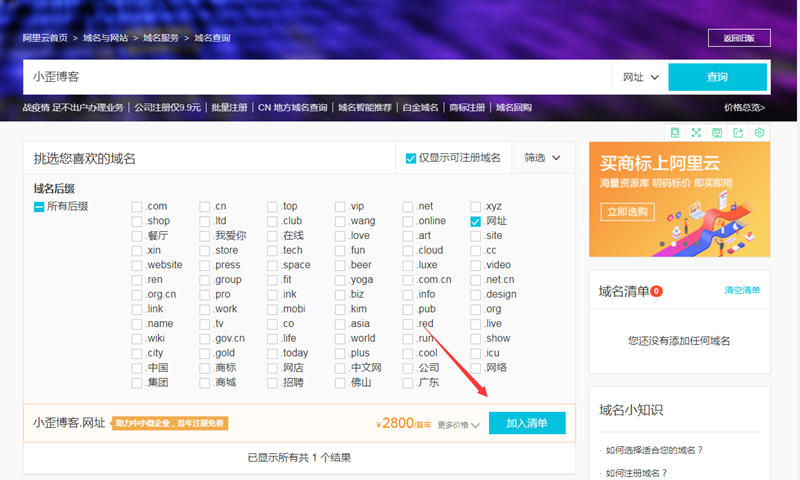This screenshot has width=800, height=480.
Task: Toggle the 所有后缀 all-suffix checkbox
Action: click(x=39, y=207)
